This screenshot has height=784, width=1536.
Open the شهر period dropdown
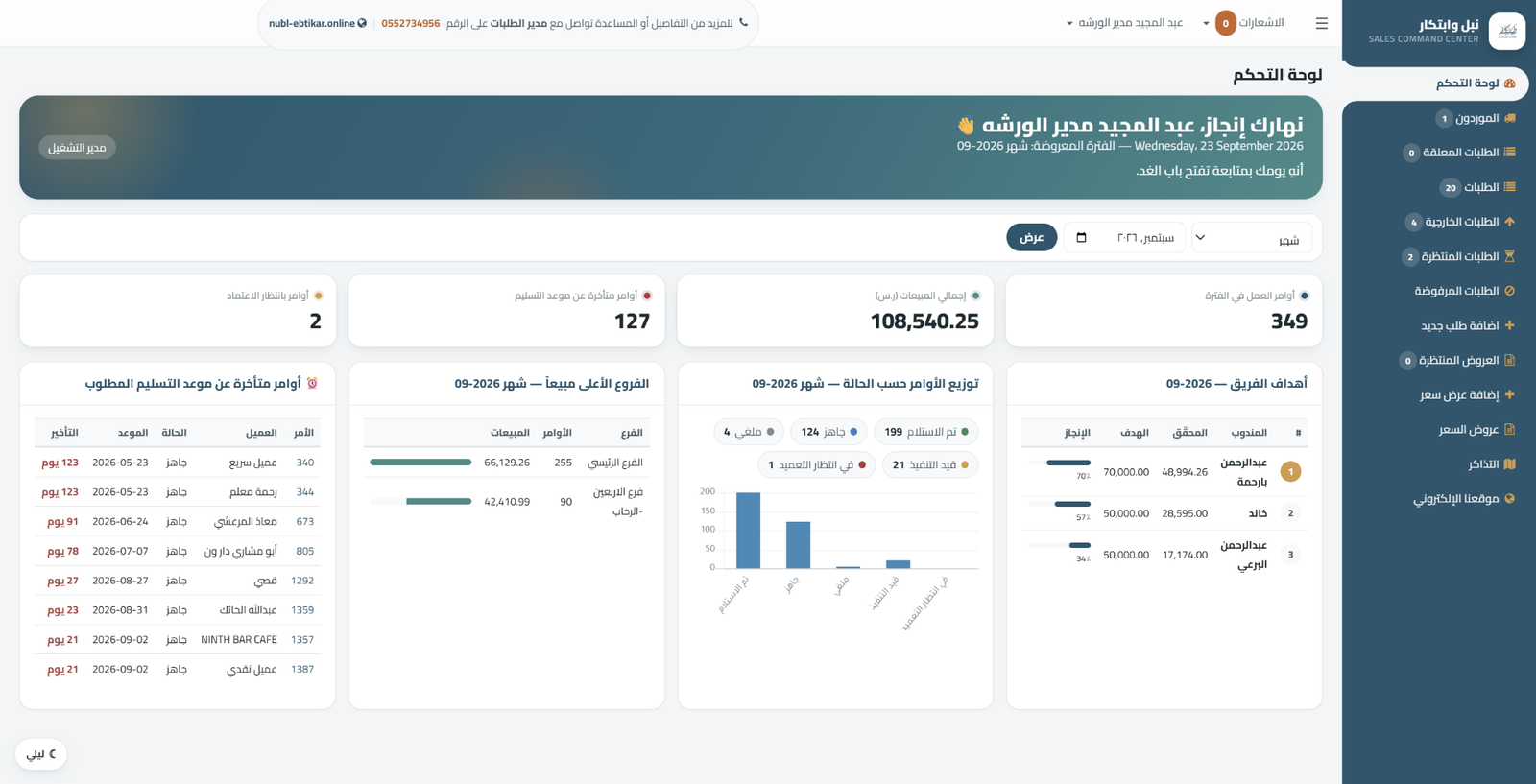[1252, 238]
